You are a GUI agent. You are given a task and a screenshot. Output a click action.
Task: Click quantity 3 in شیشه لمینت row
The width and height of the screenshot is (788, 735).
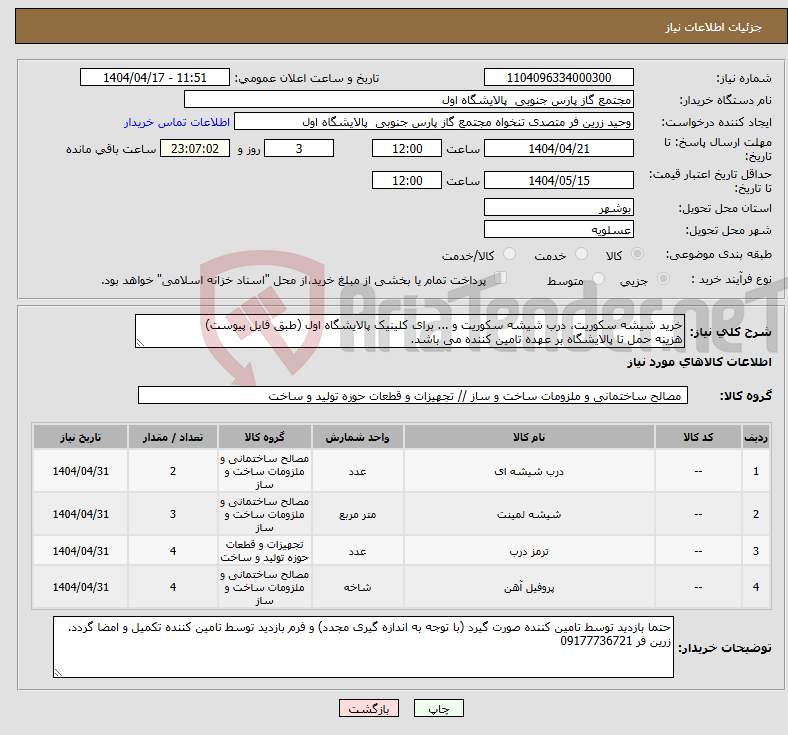tap(173, 514)
